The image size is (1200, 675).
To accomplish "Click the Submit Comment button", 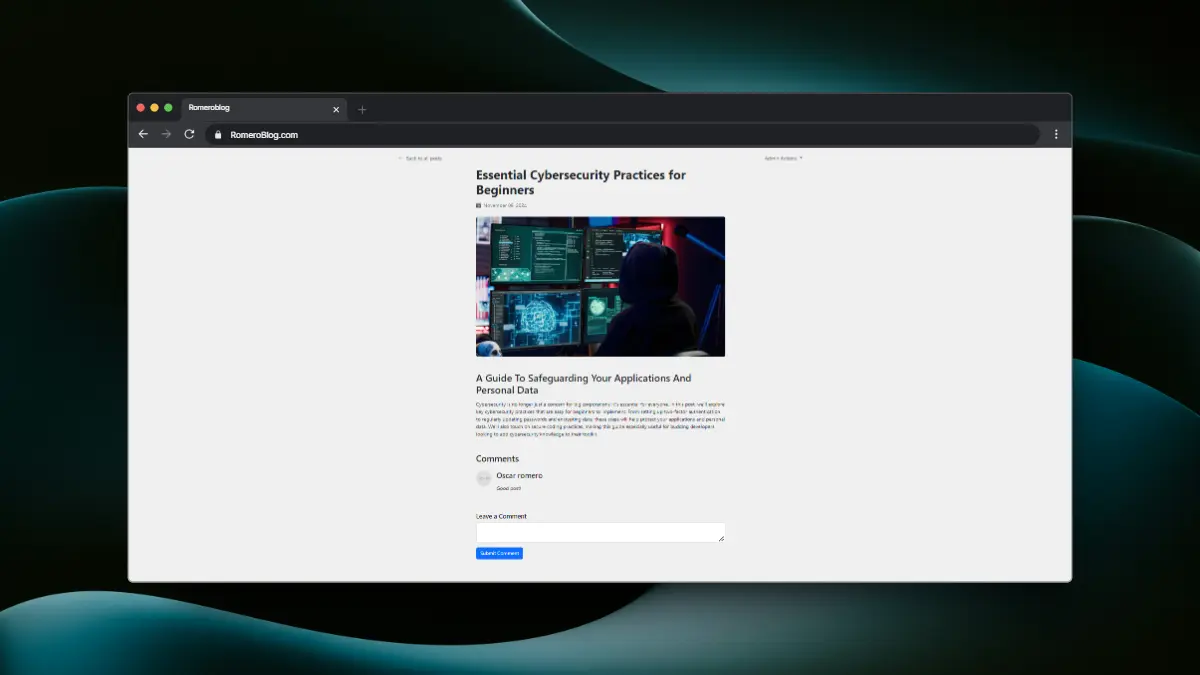I will click(499, 553).
